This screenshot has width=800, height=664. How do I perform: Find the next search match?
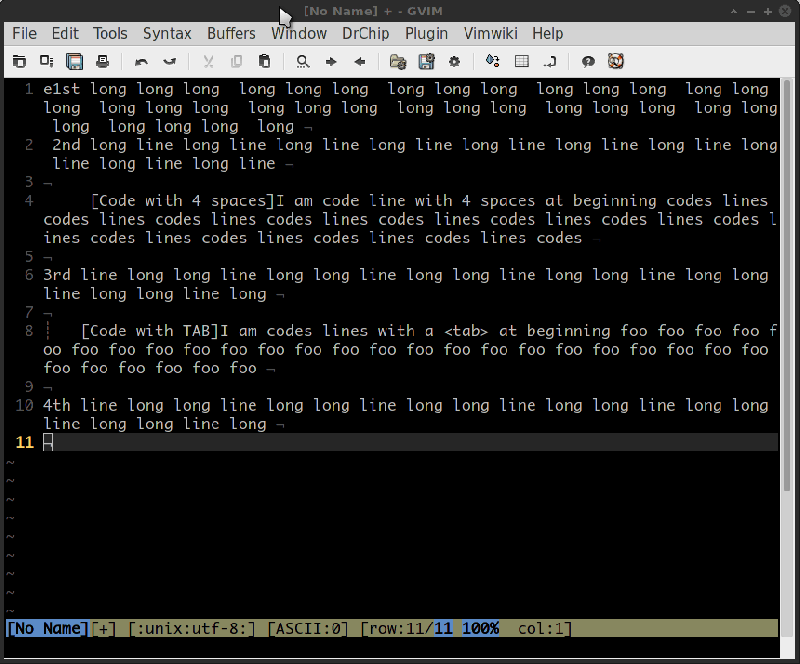[330, 61]
